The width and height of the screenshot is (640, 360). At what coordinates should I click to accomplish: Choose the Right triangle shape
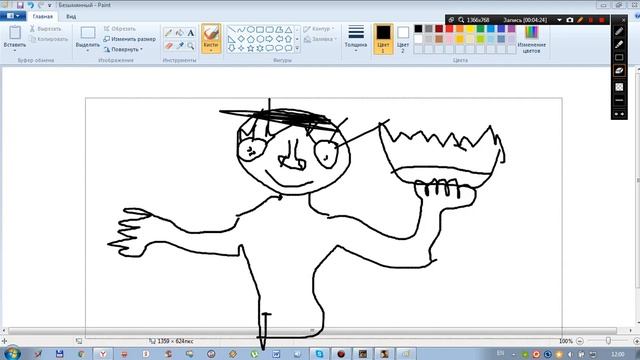pyautogui.click(x=231, y=39)
